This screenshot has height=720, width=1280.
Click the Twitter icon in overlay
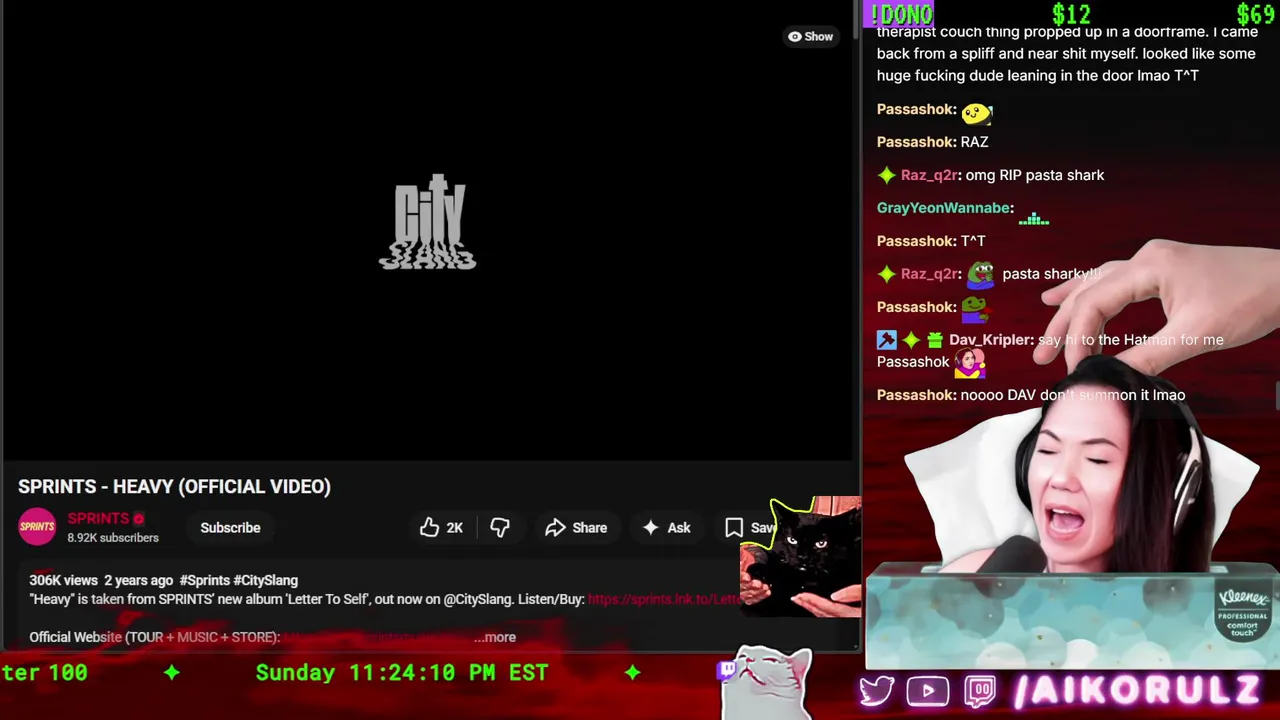877,691
